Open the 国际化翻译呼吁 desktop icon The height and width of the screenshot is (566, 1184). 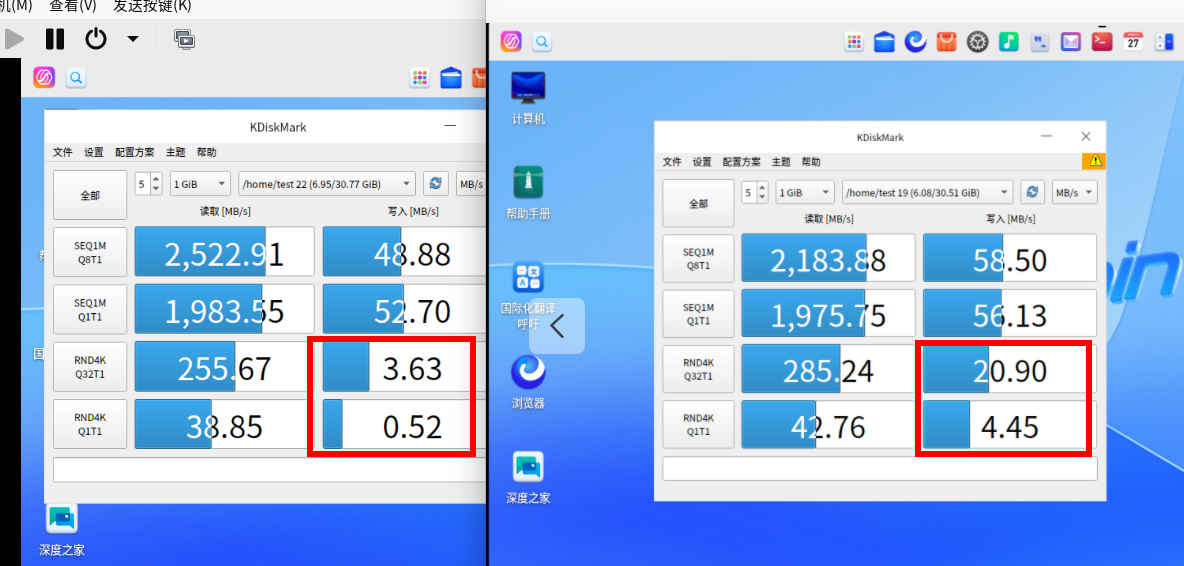click(528, 295)
